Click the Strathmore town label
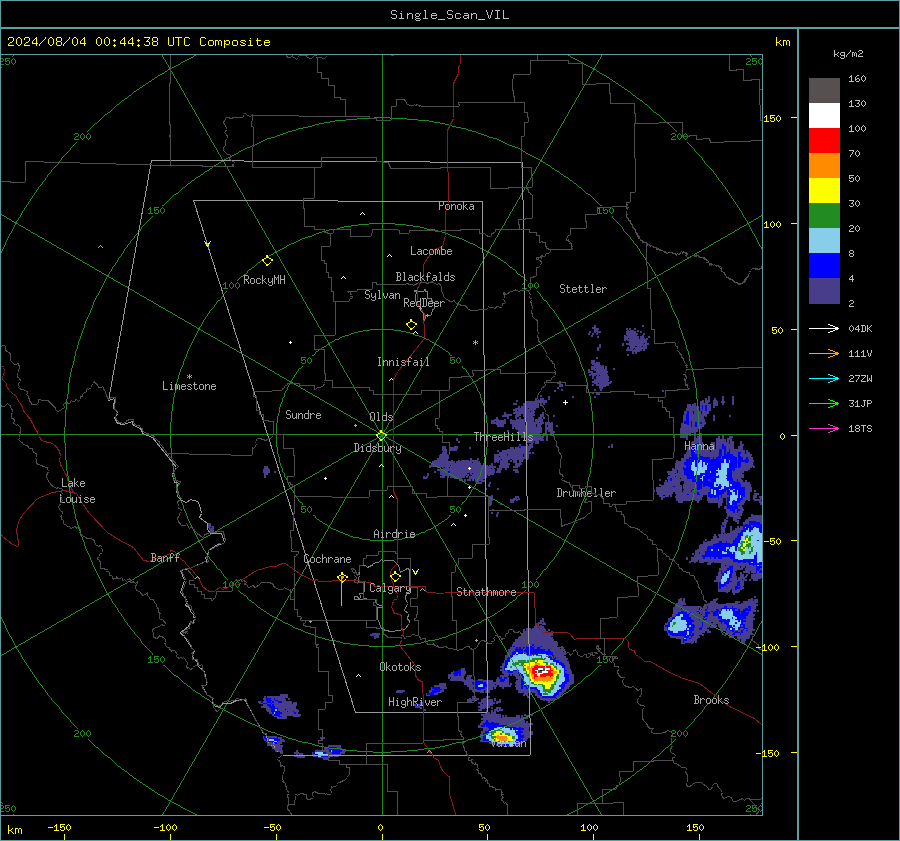900x841 pixels. (x=486, y=592)
